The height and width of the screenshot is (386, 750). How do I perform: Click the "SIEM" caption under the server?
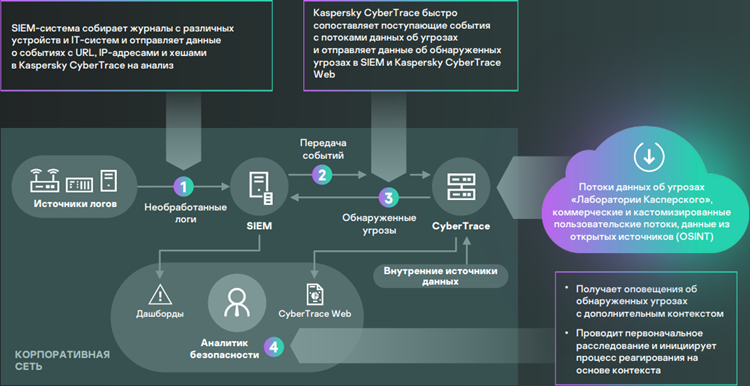[259, 227]
